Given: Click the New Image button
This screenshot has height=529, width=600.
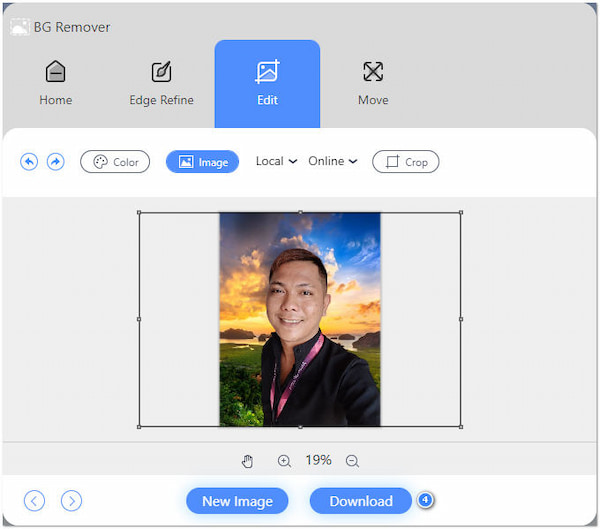Looking at the screenshot, I should (237, 501).
